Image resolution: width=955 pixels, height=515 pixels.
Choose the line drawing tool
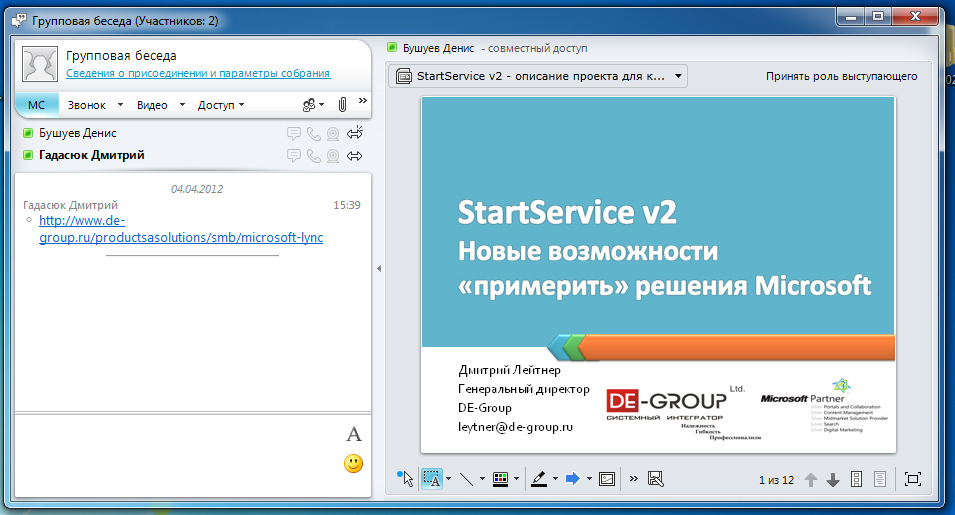(x=466, y=479)
